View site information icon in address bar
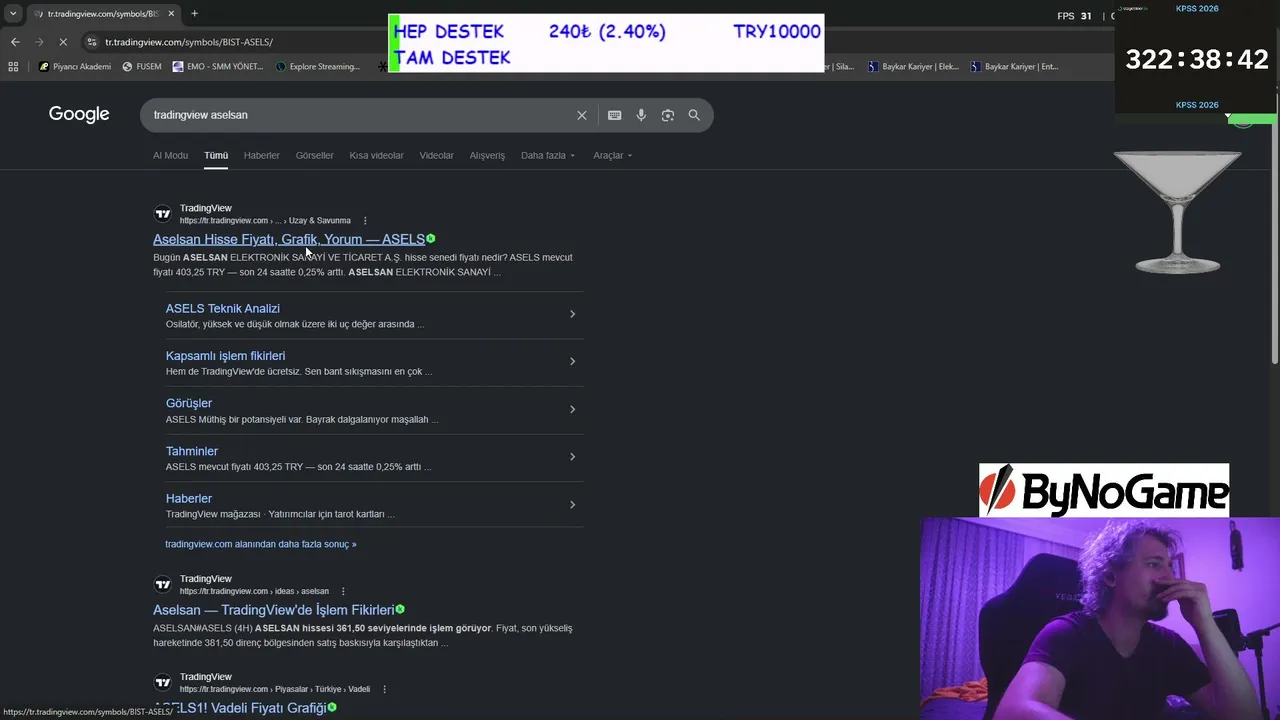1280x720 pixels. click(x=92, y=42)
